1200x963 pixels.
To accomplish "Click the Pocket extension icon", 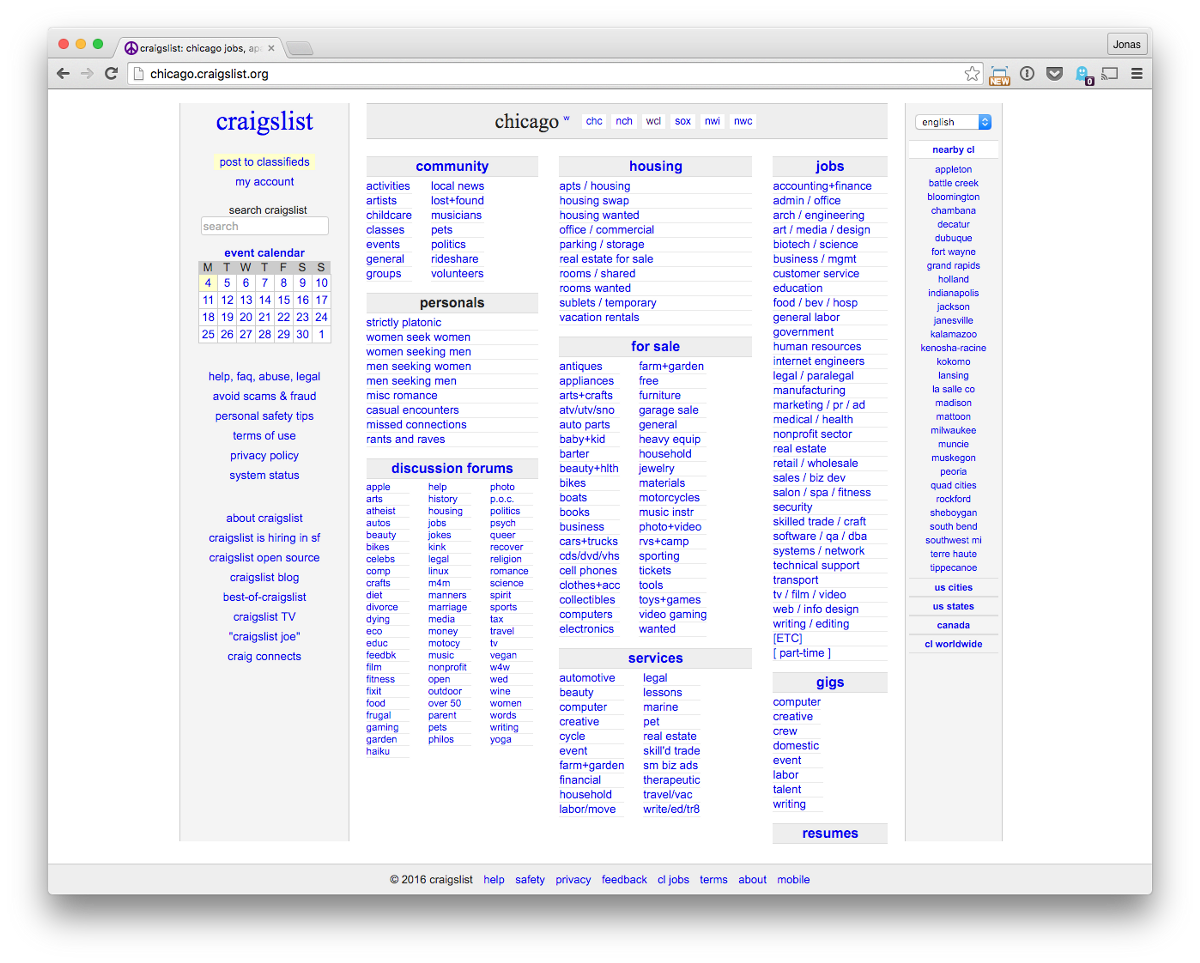I will pos(1054,74).
